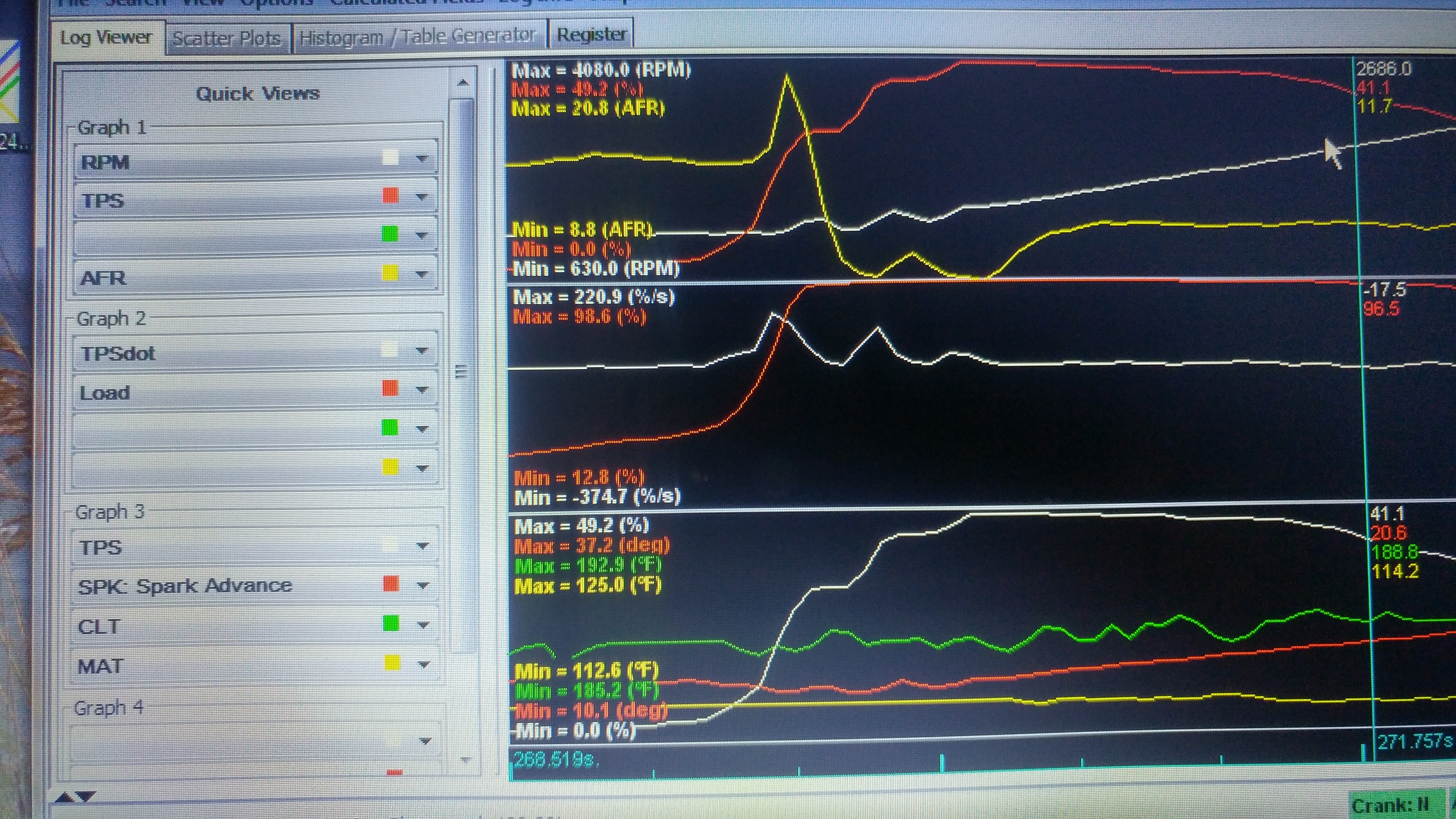Open the Graph 1 RPM field dropdown
The height and width of the screenshot is (819, 1456).
[422, 160]
